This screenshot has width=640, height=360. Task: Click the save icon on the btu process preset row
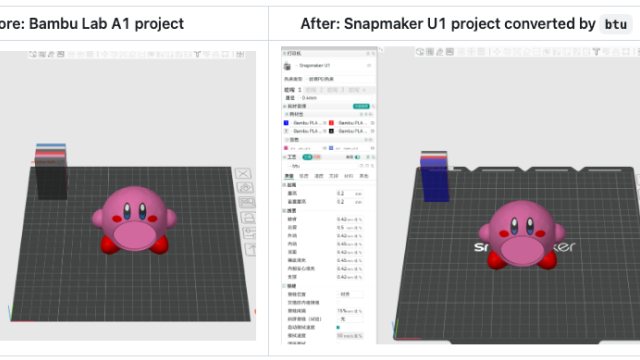pos(361,166)
